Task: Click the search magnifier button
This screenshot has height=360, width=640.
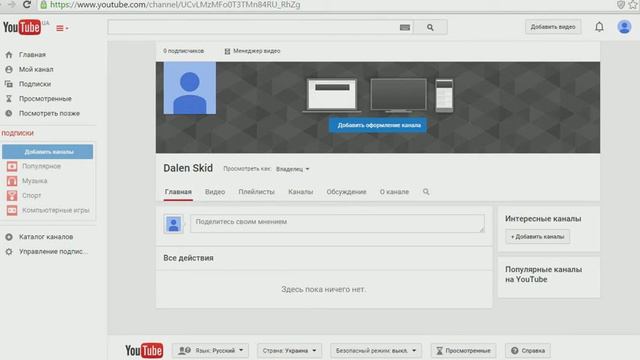Action: point(430,27)
